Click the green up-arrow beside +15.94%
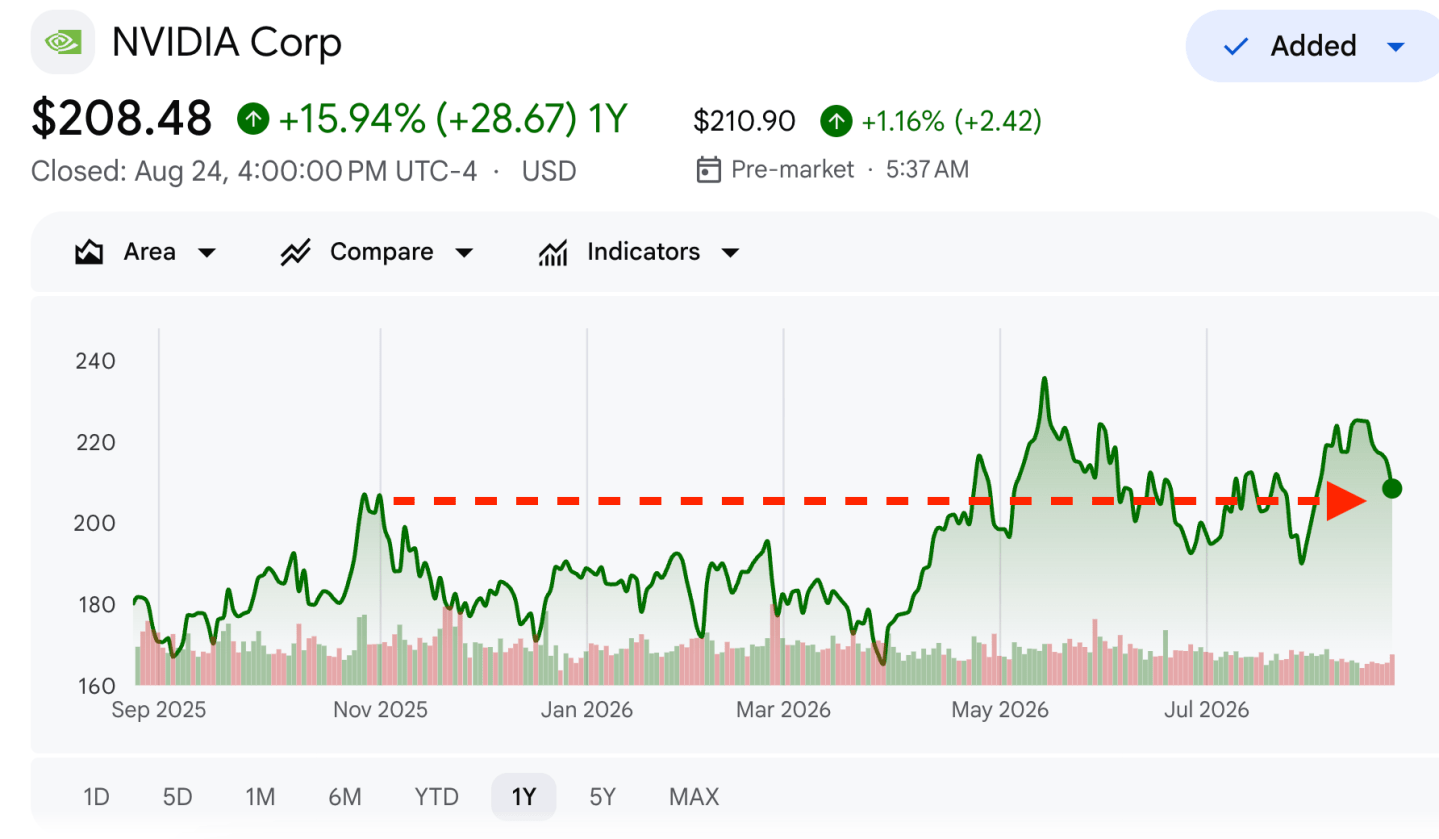Screen dimensions: 1439x839 click(x=253, y=121)
